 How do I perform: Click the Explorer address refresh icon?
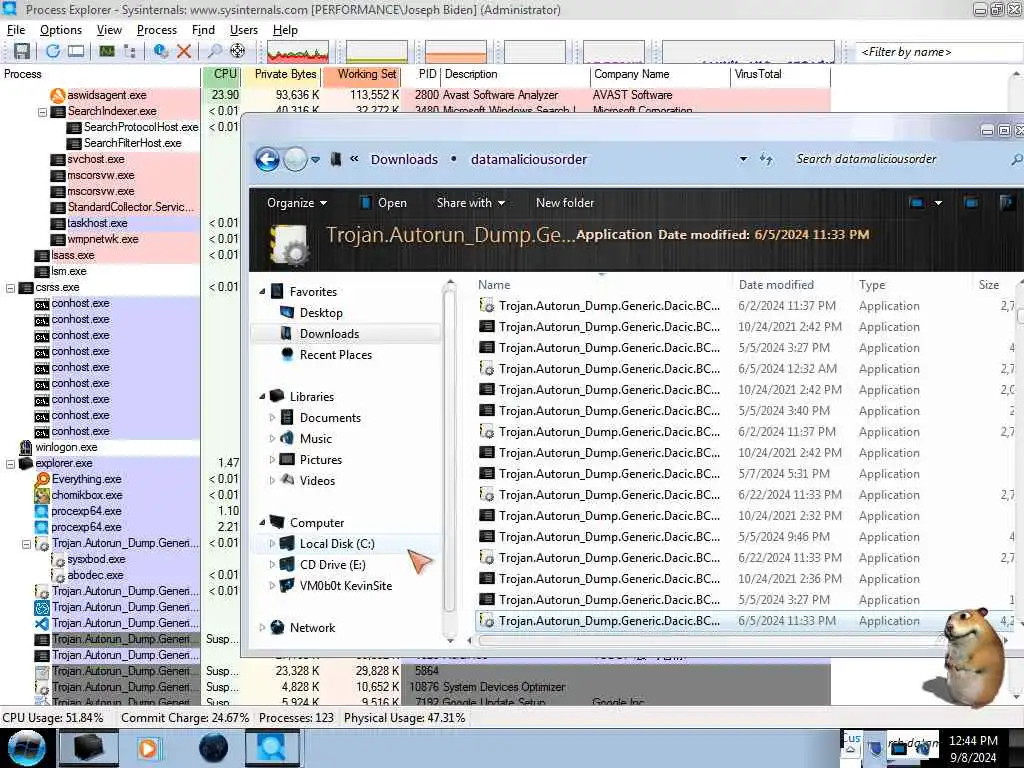pos(767,159)
